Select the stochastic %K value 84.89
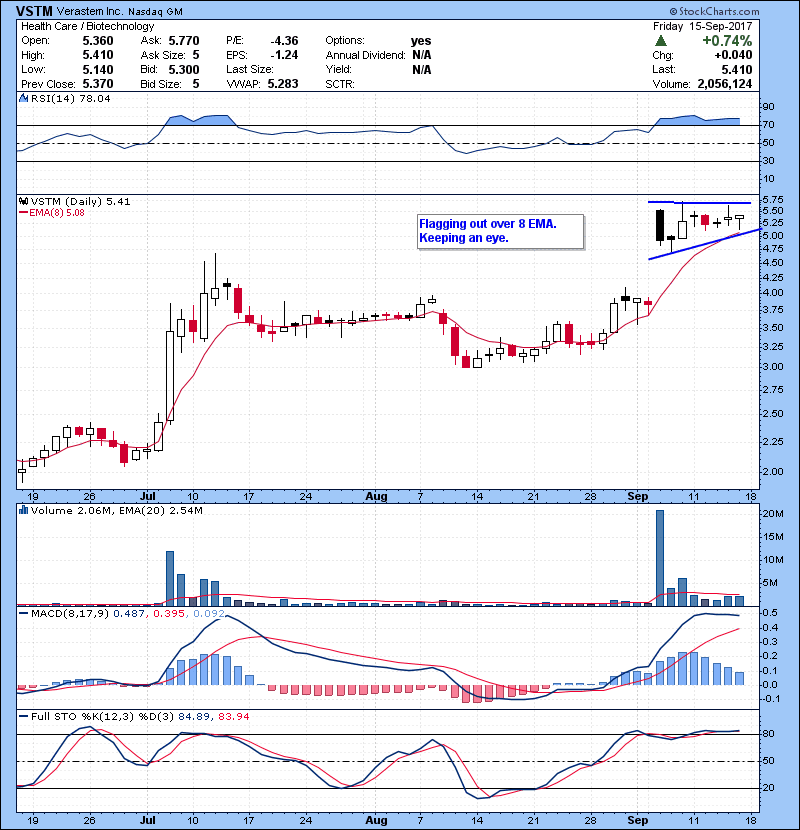 193,716
